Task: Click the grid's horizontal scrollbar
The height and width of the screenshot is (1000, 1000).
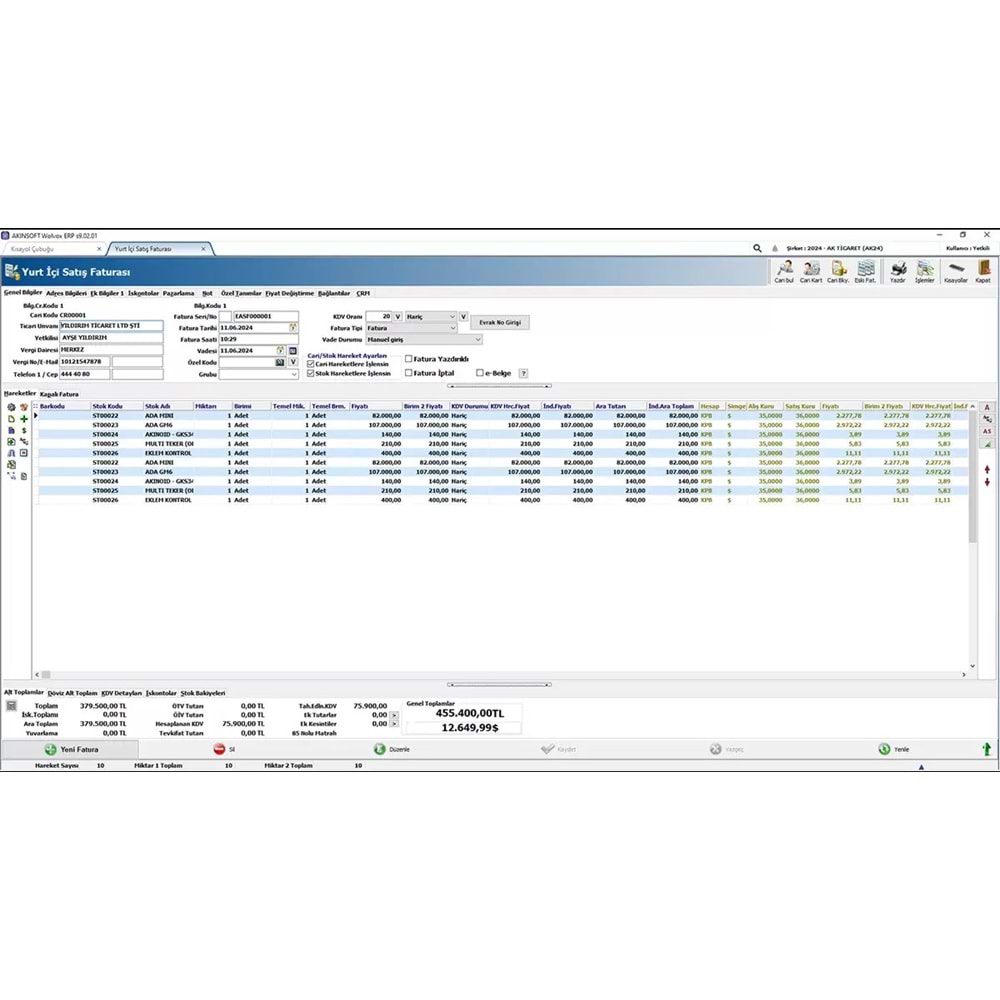Action: tap(501, 674)
